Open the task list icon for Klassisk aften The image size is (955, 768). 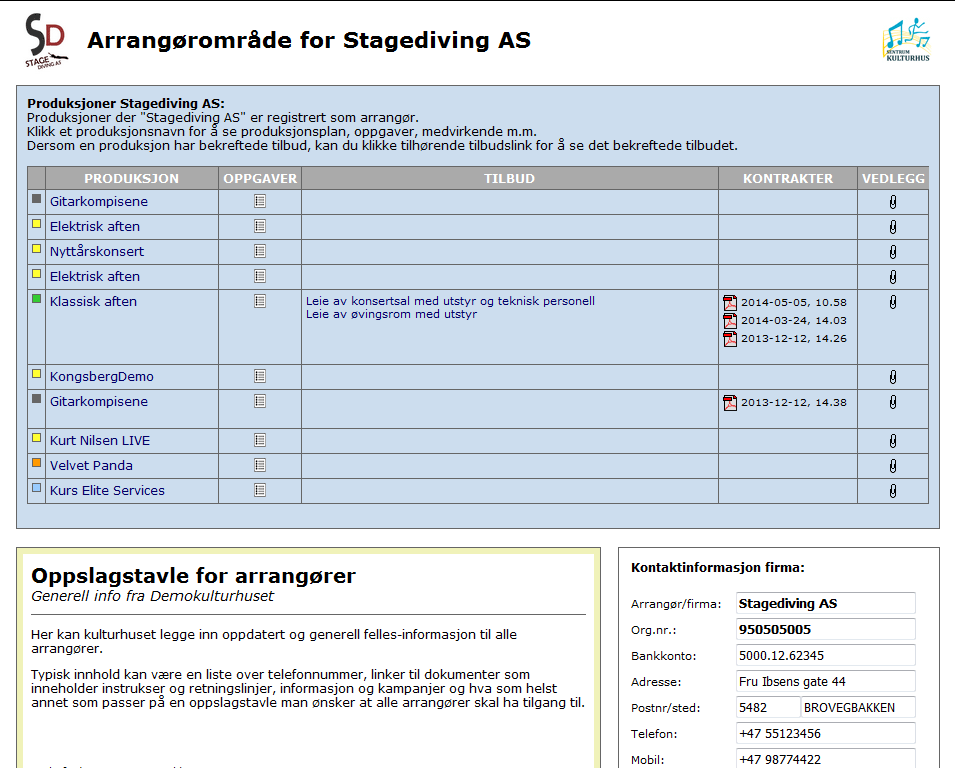click(x=260, y=301)
